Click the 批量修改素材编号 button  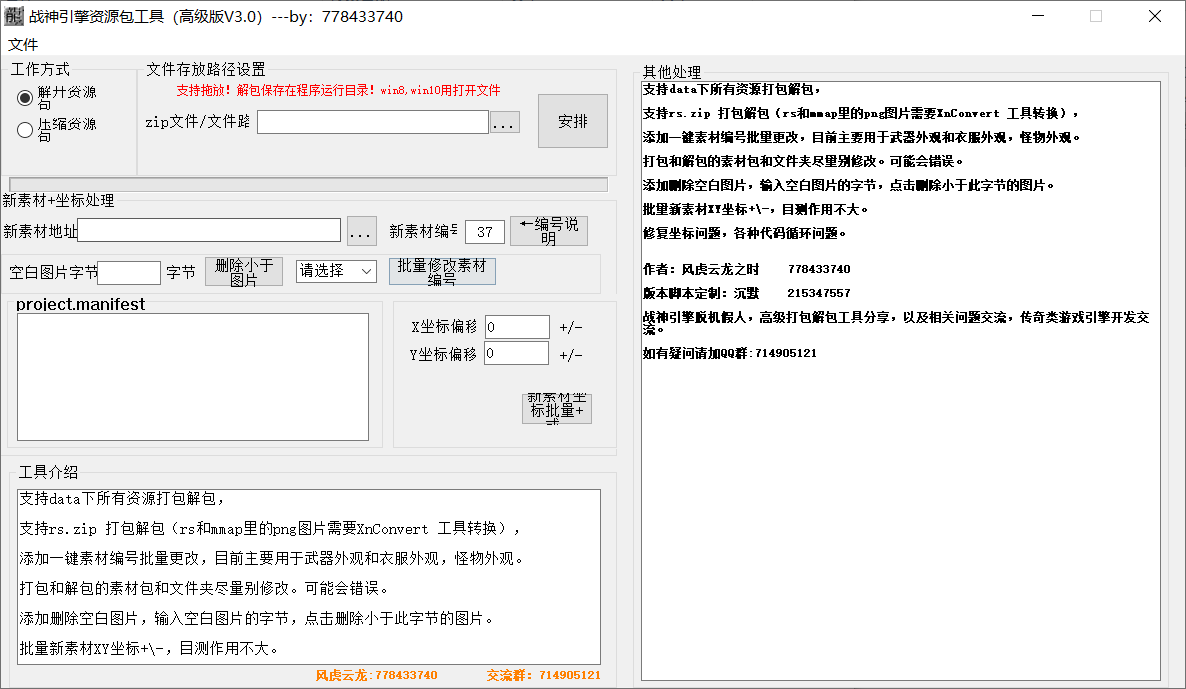click(x=442, y=272)
